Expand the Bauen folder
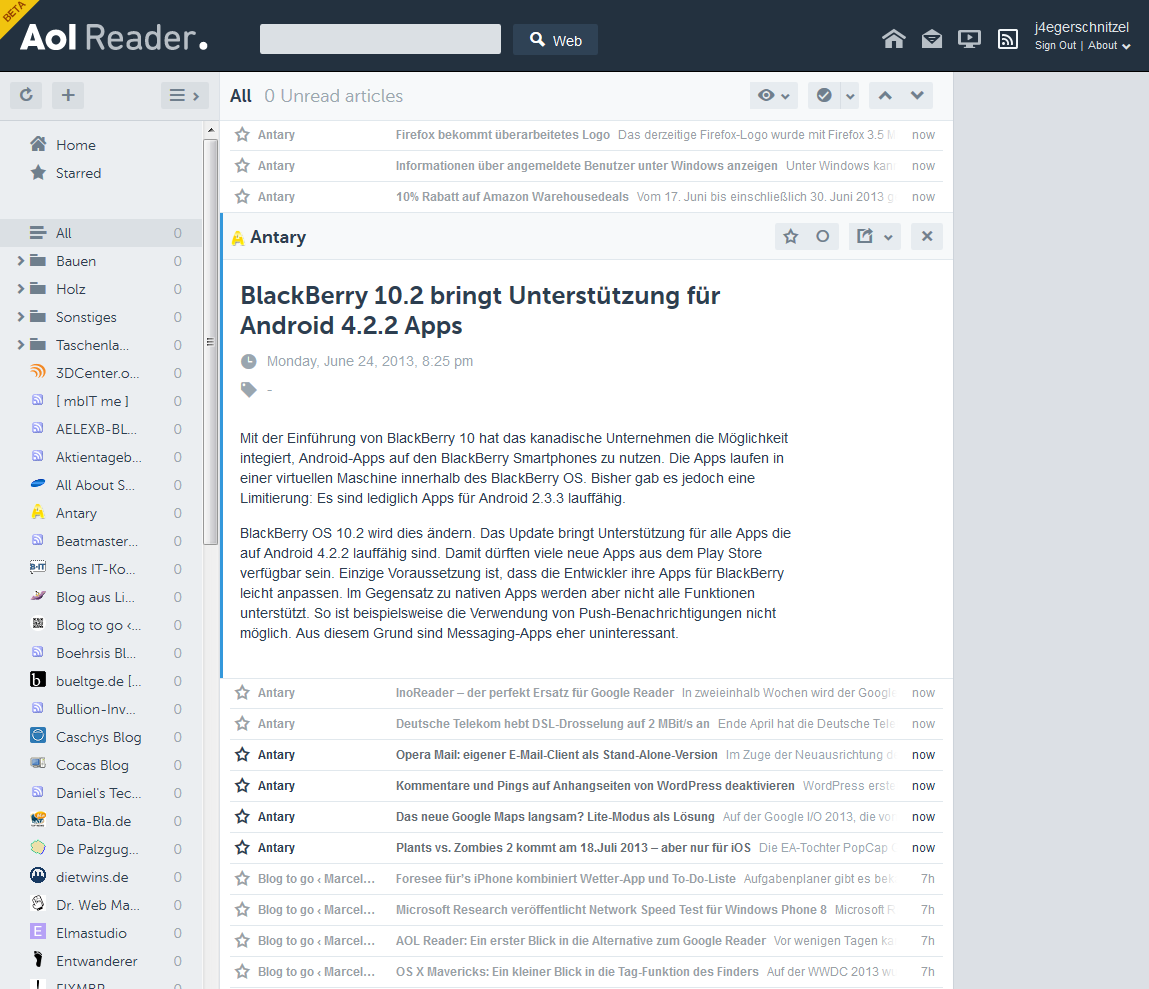 [x=21, y=261]
